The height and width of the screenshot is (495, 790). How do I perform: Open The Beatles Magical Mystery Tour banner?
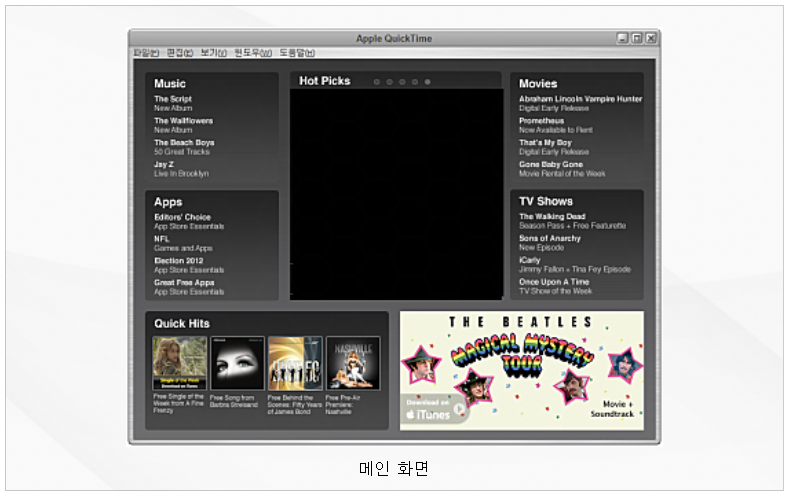[x=521, y=370]
